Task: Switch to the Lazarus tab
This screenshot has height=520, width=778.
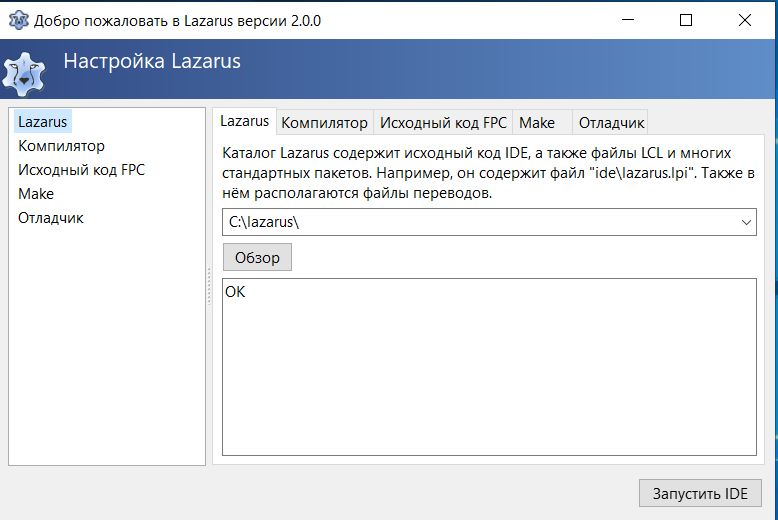Action: click(x=245, y=121)
